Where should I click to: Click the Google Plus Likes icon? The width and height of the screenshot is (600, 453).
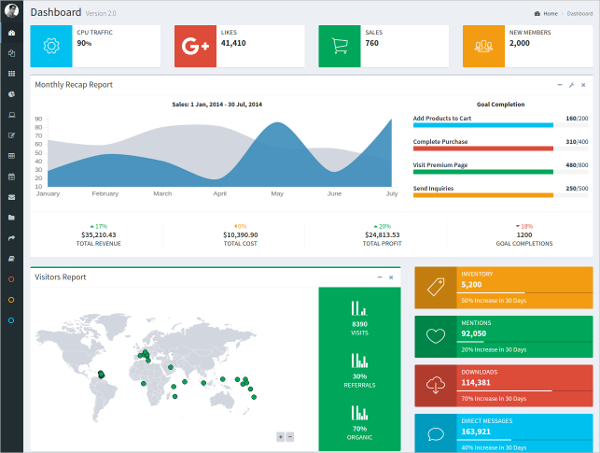(195, 45)
